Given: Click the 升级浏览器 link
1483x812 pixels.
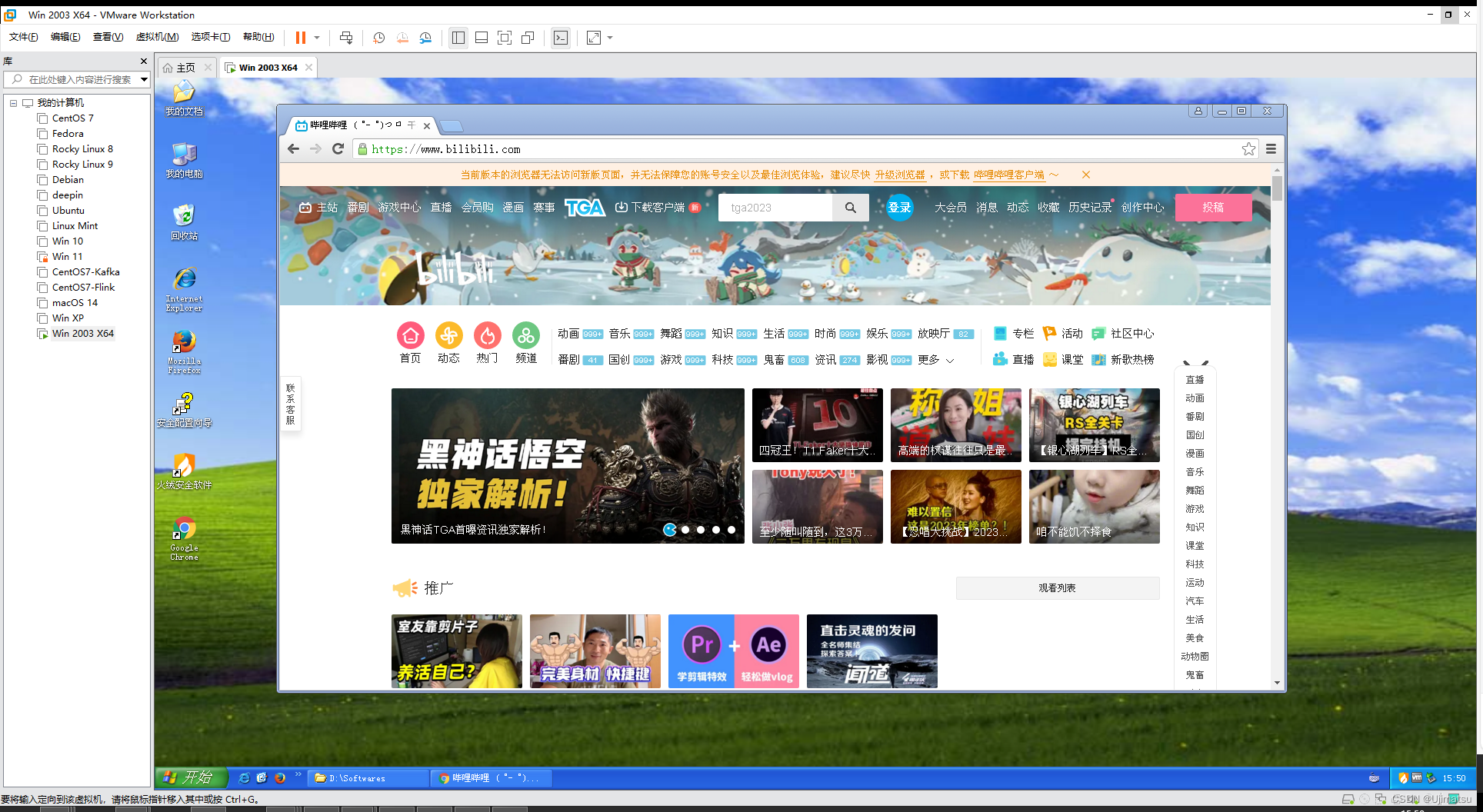Looking at the screenshot, I should 899,175.
